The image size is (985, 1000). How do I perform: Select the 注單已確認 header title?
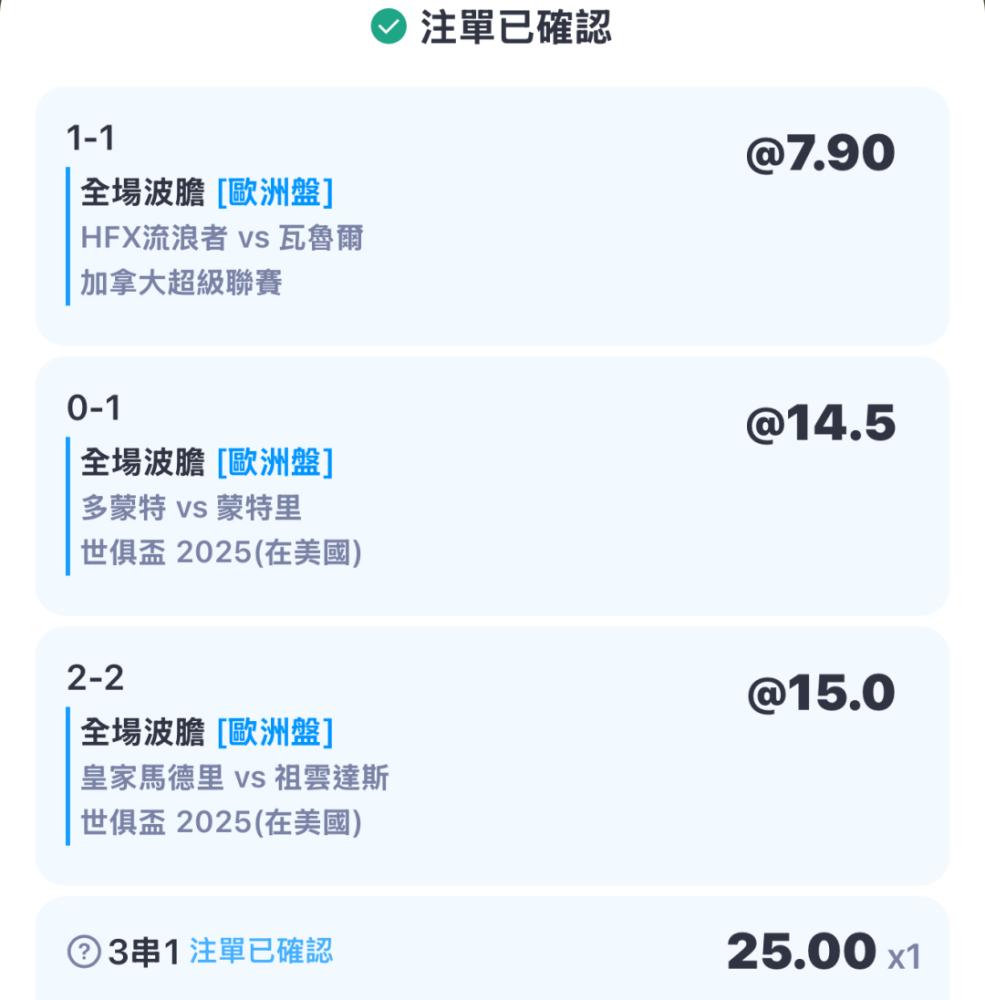click(x=515, y=27)
